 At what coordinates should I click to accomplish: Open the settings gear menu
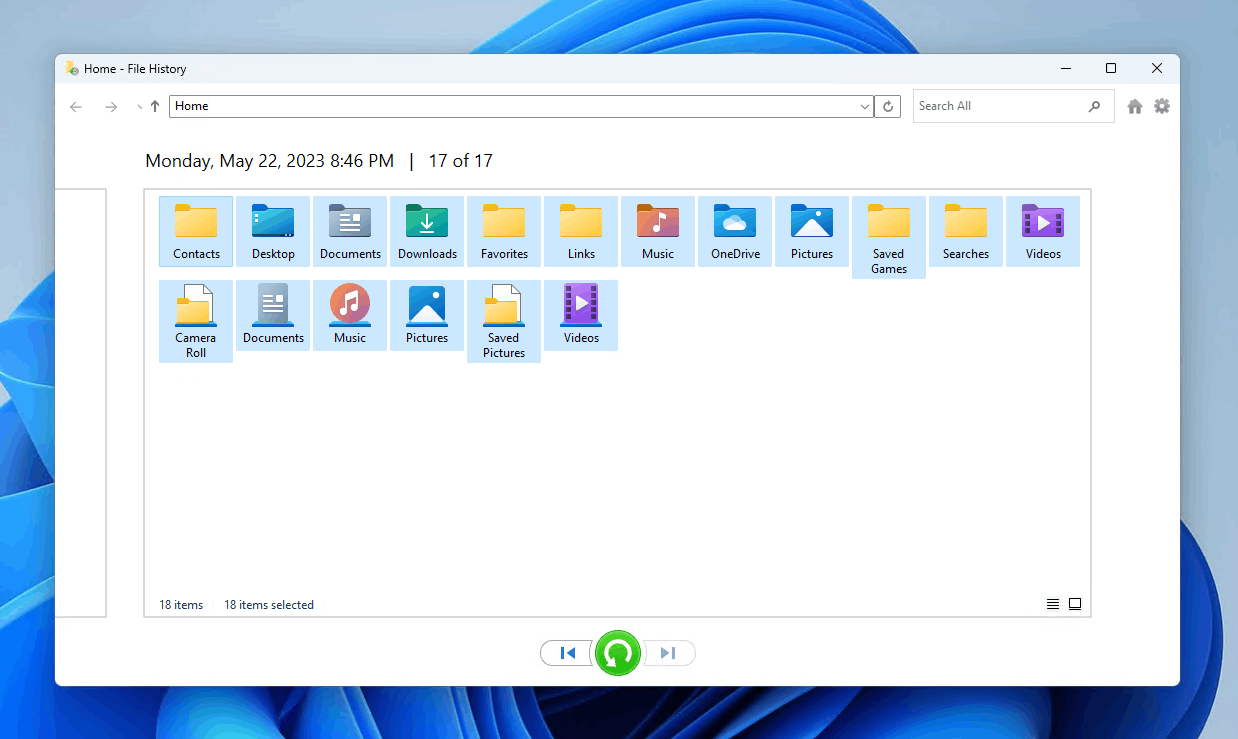(1162, 106)
